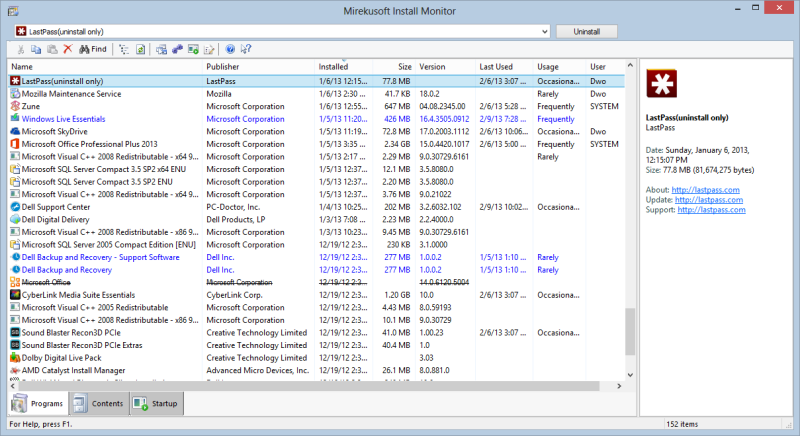800x436 pixels.
Task: Click the horizontal scrollbar left arrow
Action: coord(13,386)
